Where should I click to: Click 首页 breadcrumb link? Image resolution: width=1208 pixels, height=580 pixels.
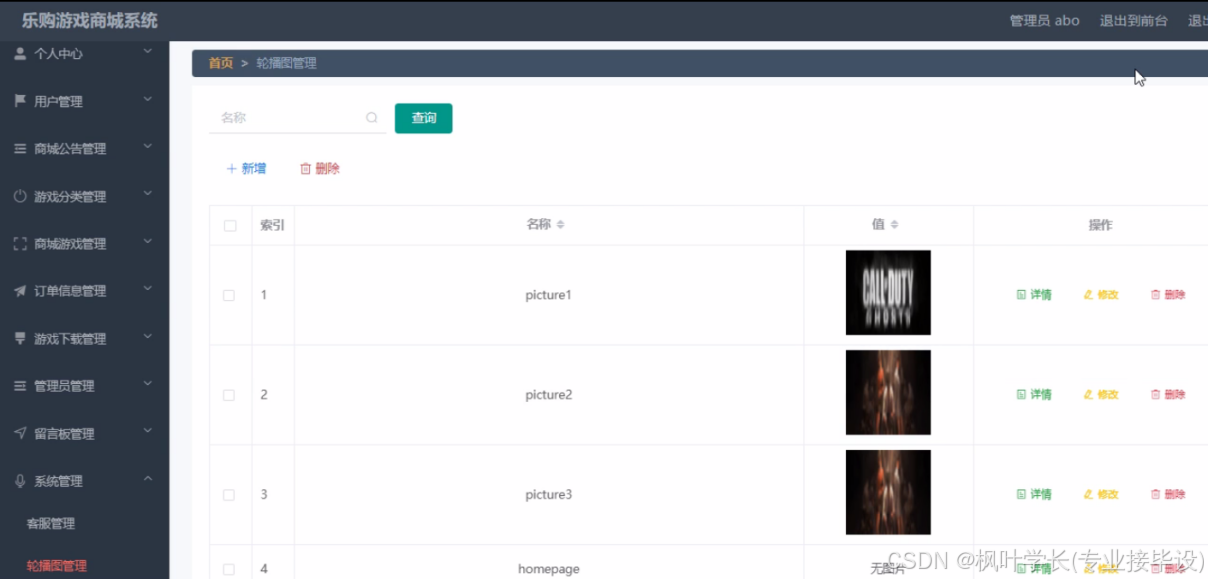click(x=221, y=63)
